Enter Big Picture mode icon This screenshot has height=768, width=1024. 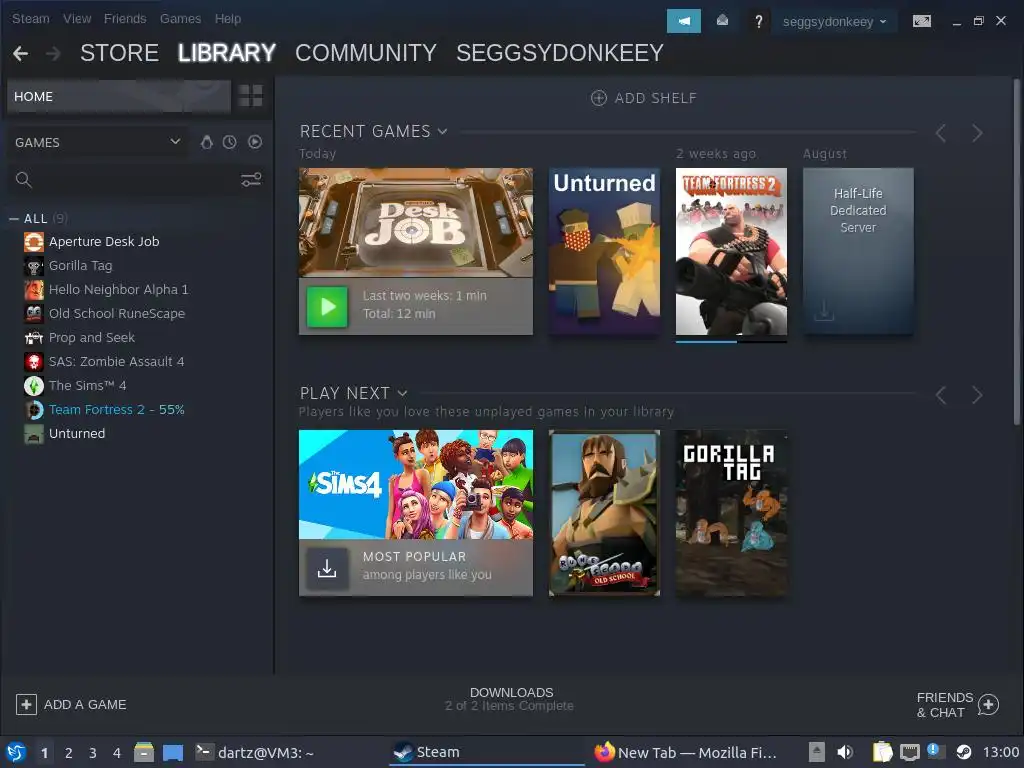click(921, 22)
